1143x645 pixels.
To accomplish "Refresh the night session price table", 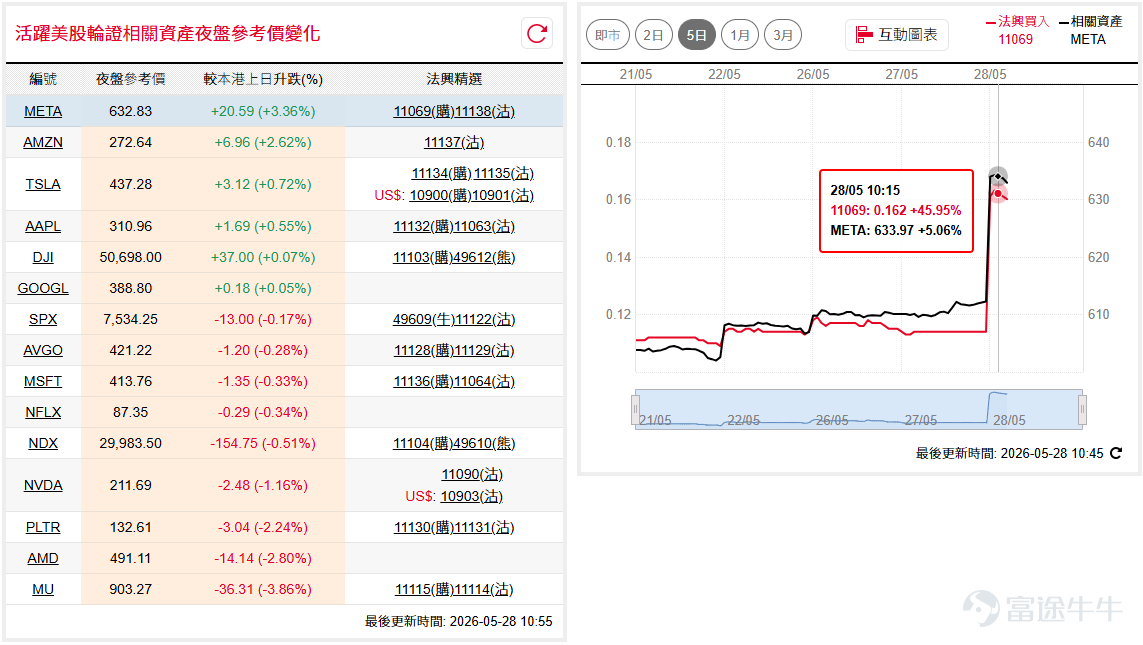I will 537,34.
